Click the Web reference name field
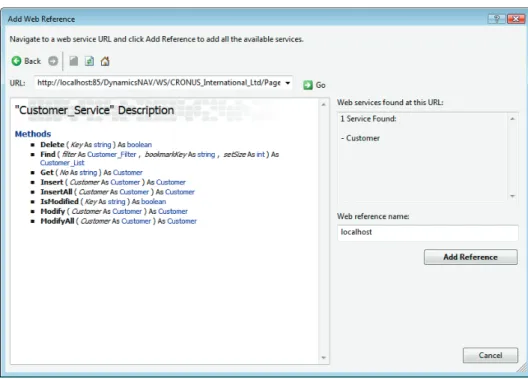This screenshot has height=379, width=528. [427, 233]
